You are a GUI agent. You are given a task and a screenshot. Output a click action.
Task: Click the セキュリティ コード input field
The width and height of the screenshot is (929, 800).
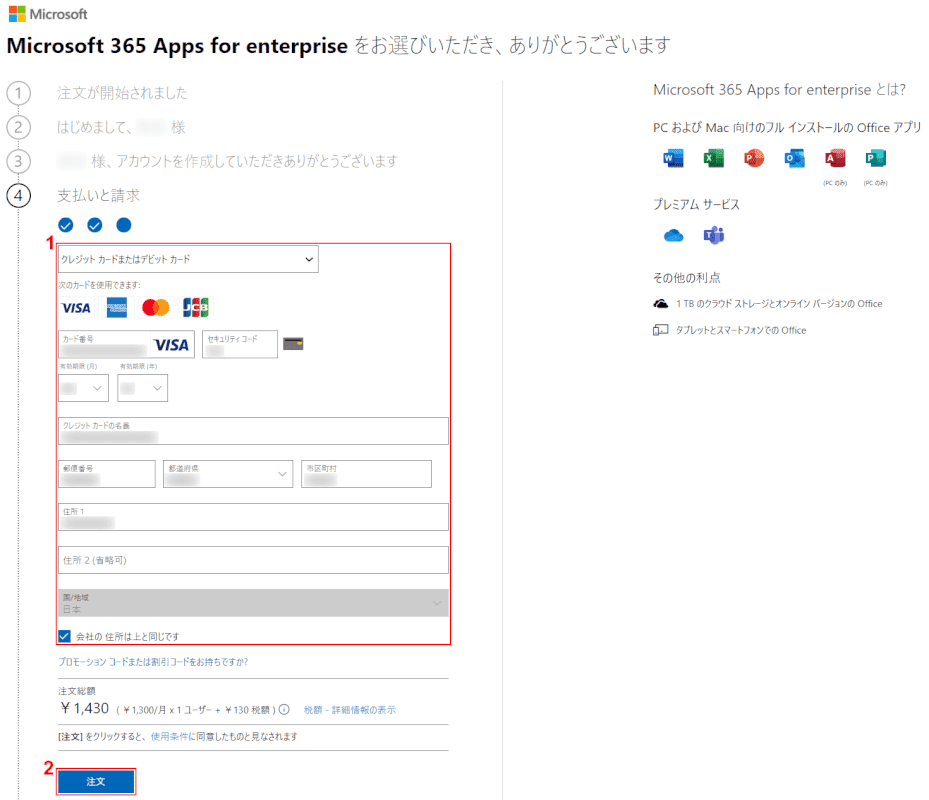point(240,344)
